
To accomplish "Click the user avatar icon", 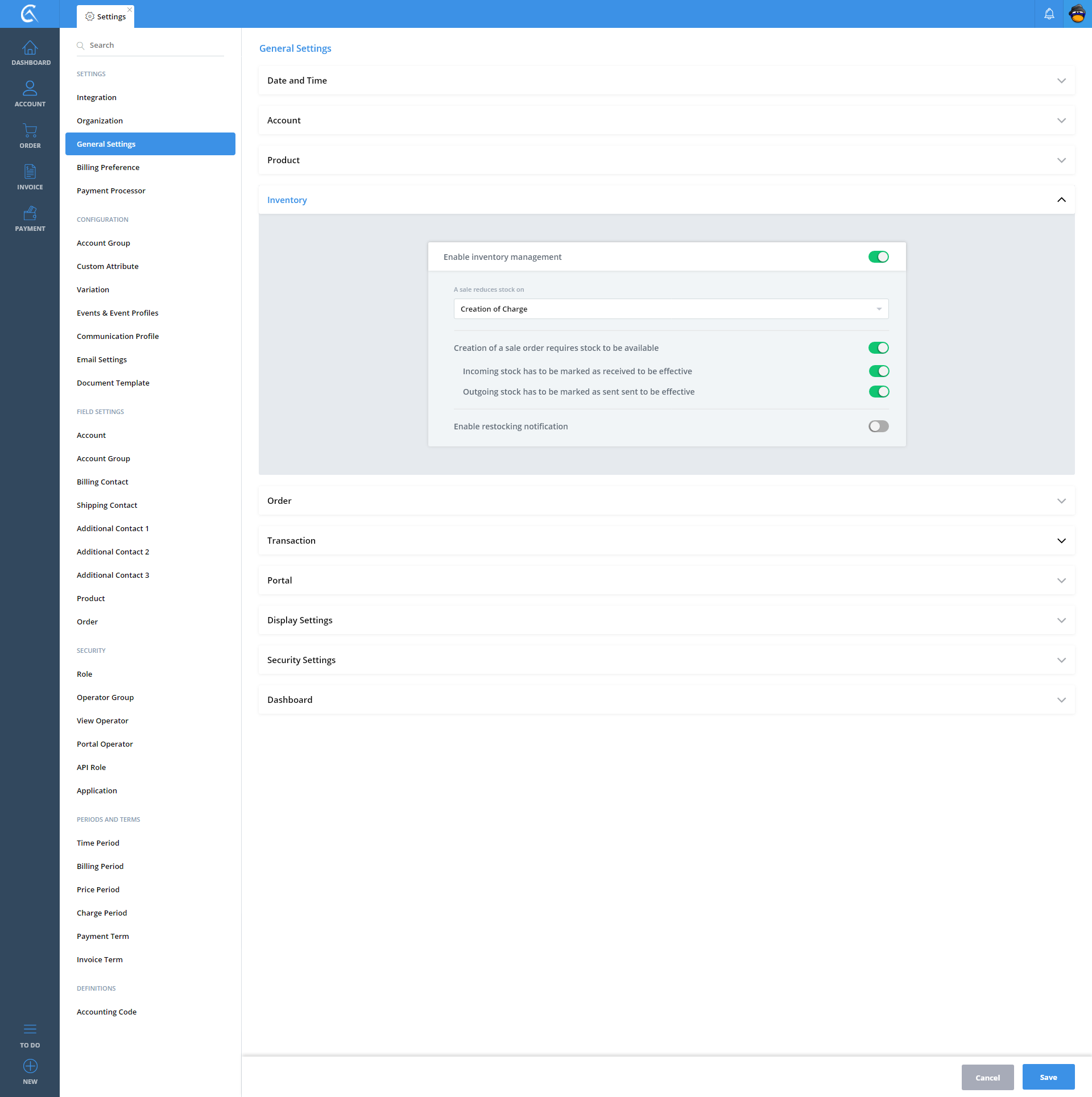I will pyautogui.click(x=1077, y=14).
